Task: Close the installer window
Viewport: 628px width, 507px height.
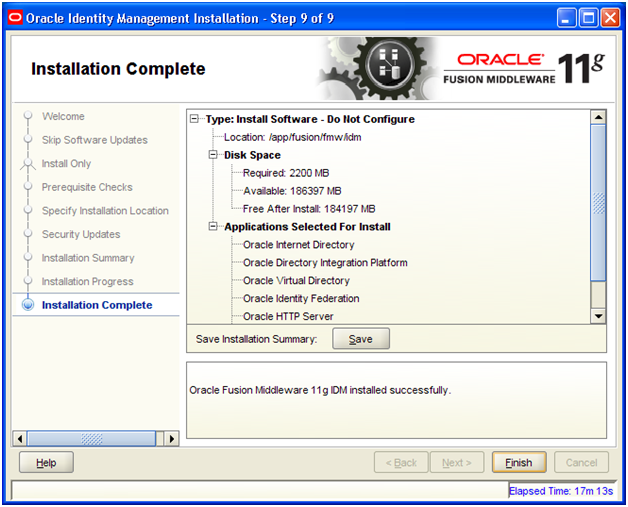Action: (610, 18)
